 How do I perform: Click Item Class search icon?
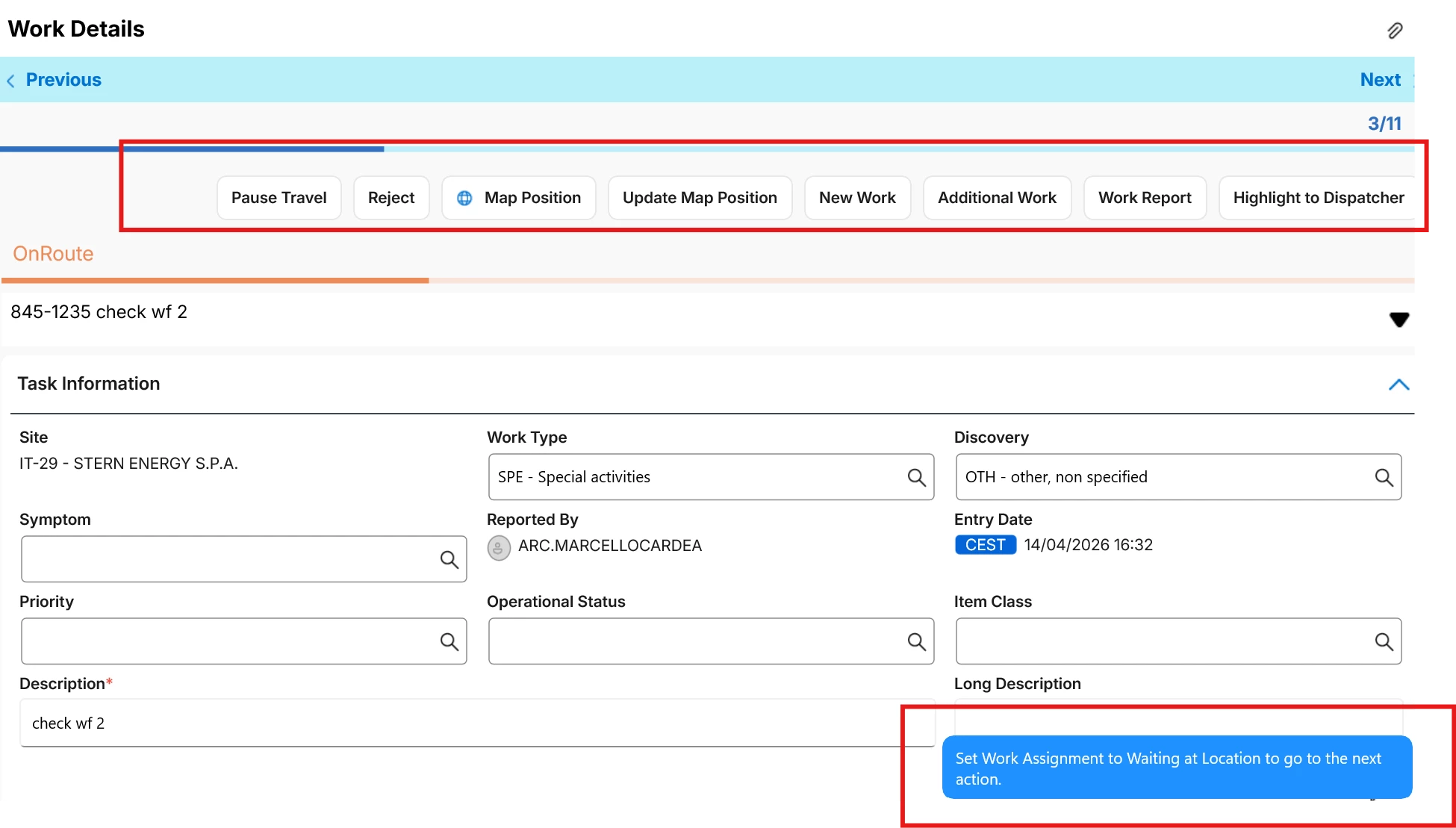(x=1384, y=641)
